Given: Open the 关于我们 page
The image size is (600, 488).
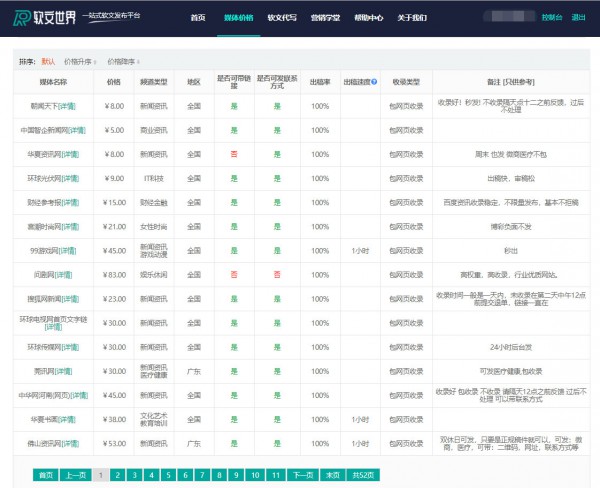Looking at the screenshot, I should [411, 18].
